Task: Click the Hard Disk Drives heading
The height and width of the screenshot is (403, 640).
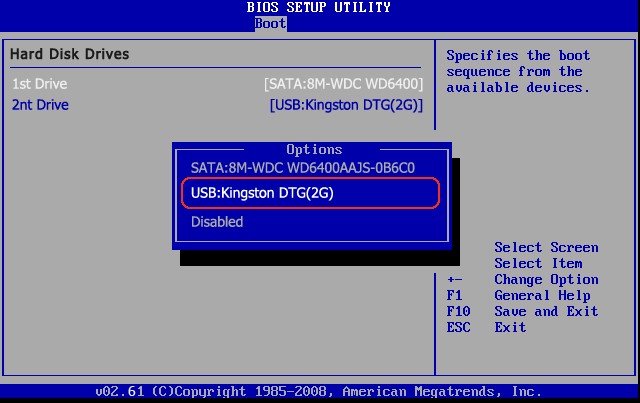Action: click(69, 54)
